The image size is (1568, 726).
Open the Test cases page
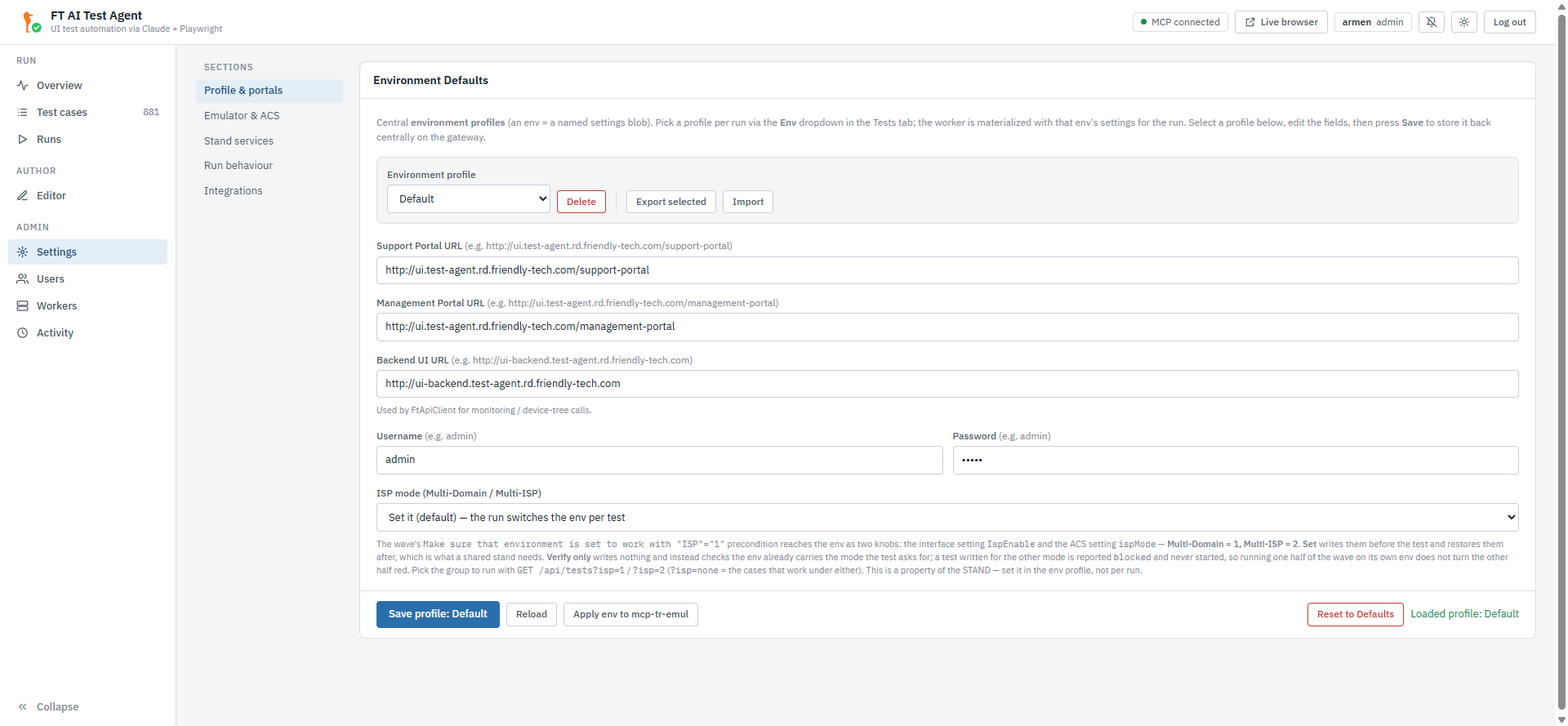[x=88, y=113]
